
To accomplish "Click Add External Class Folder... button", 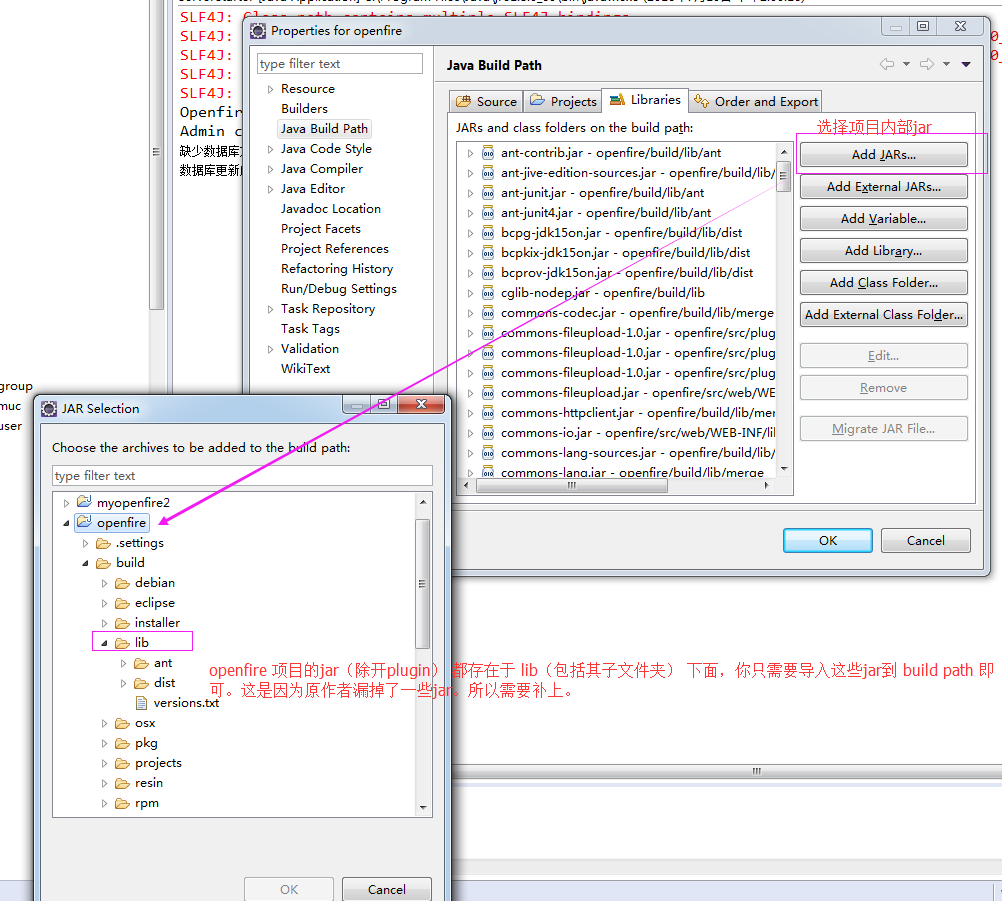I will point(883,314).
